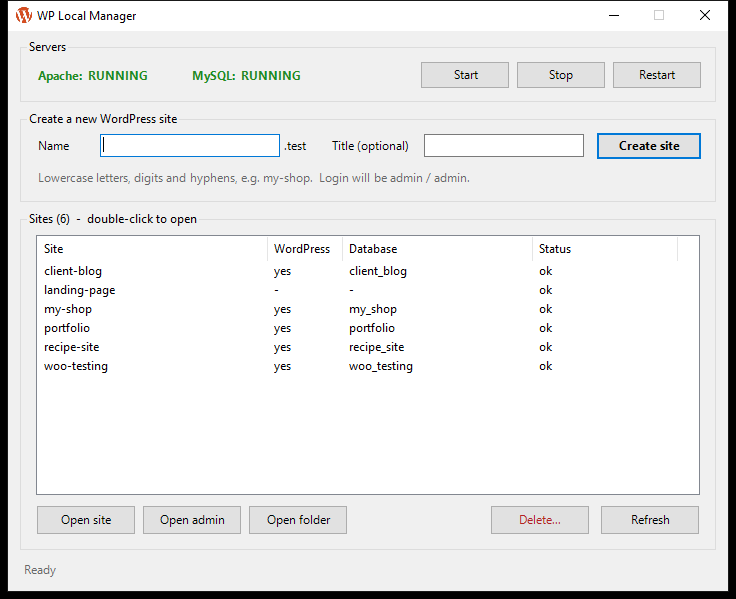Select the portfolio site row
Viewport: 736px width, 599px height.
click(368, 328)
